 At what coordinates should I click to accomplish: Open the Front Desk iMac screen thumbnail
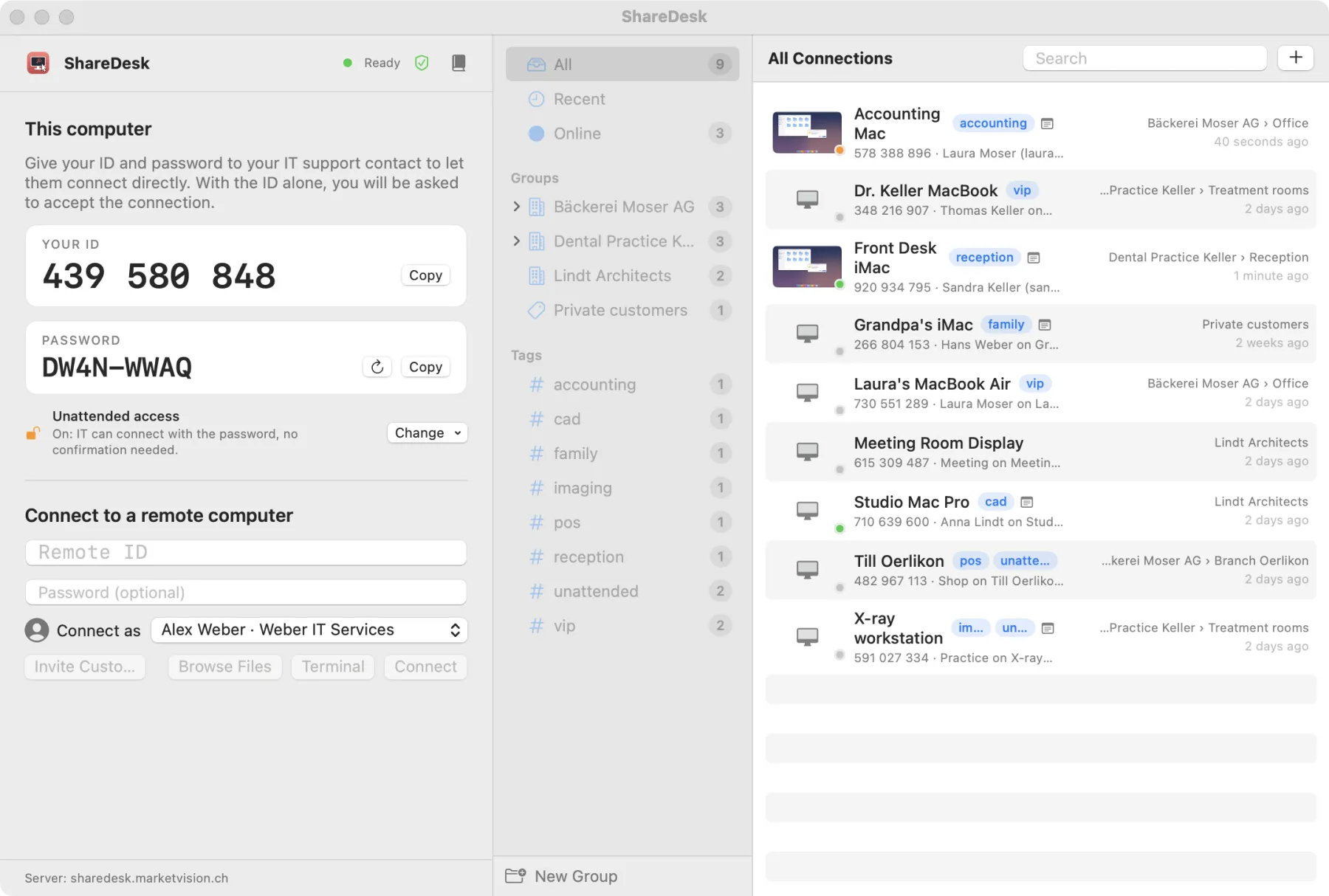click(x=807, y=266)
